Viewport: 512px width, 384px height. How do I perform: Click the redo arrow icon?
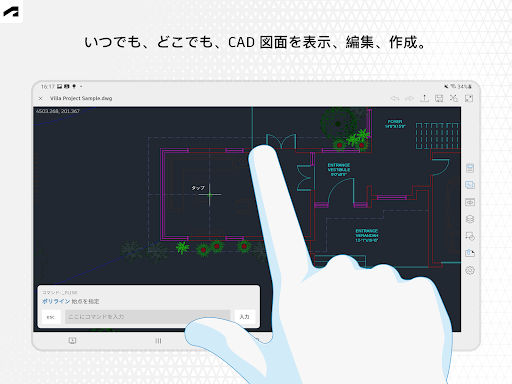click(410, 98)
